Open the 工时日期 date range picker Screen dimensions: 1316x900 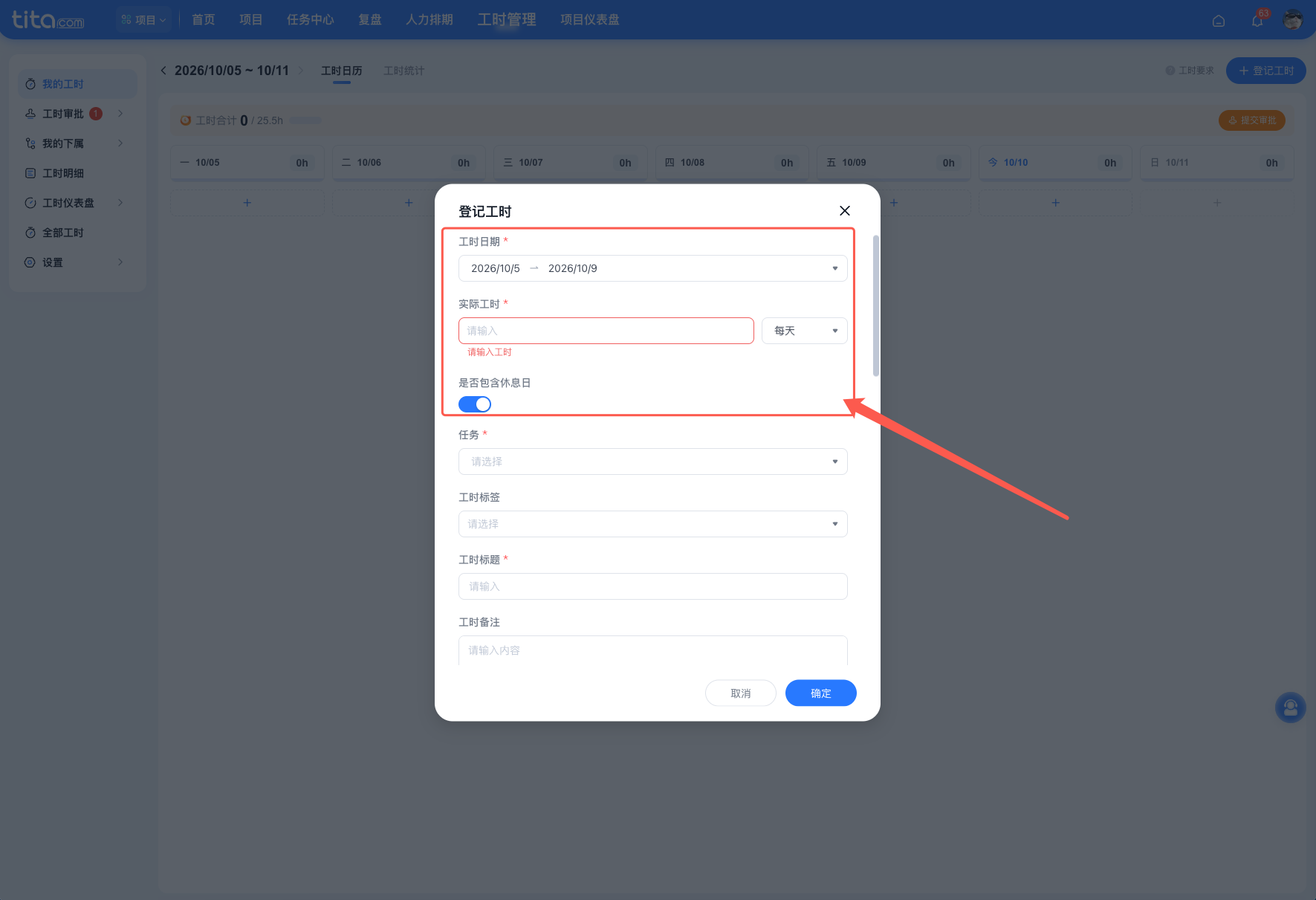point(652,268)
